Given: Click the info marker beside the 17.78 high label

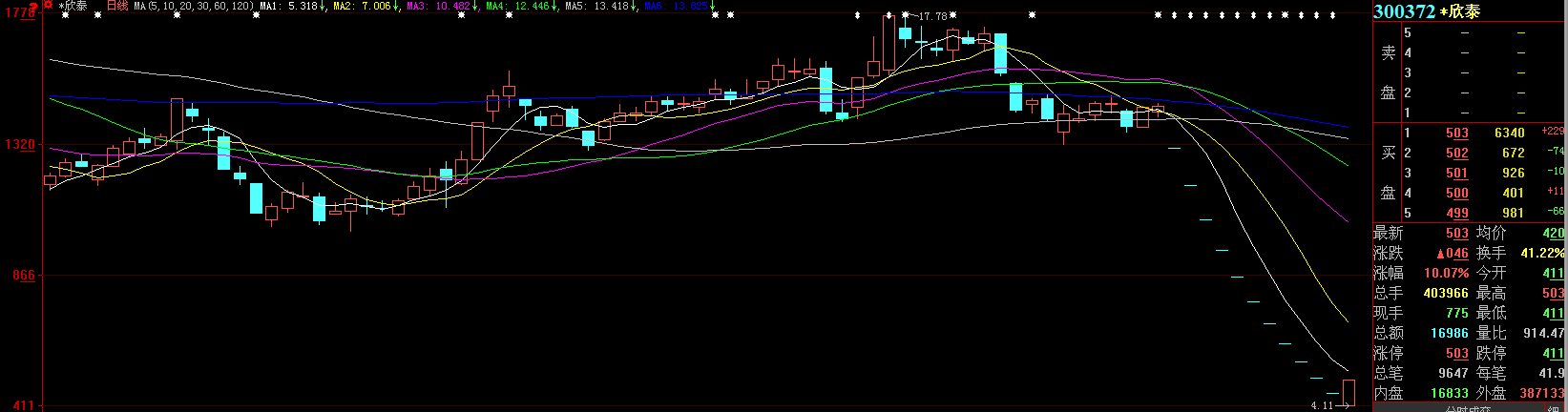Looking at the screenshot, I should point(904,16).
